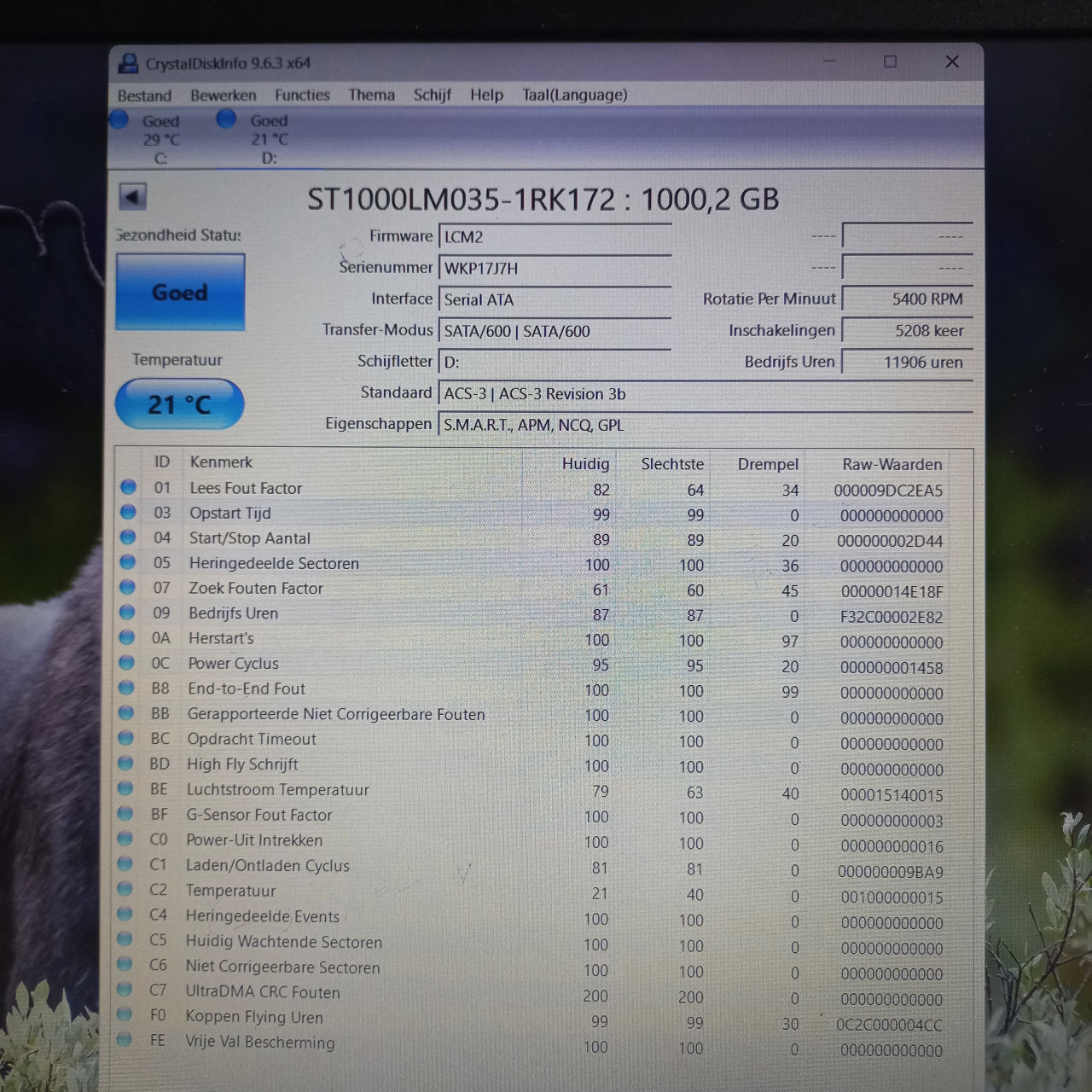
Task: Click the Bedrijfs Uren value 11906 uren
Action: [907, 363]
